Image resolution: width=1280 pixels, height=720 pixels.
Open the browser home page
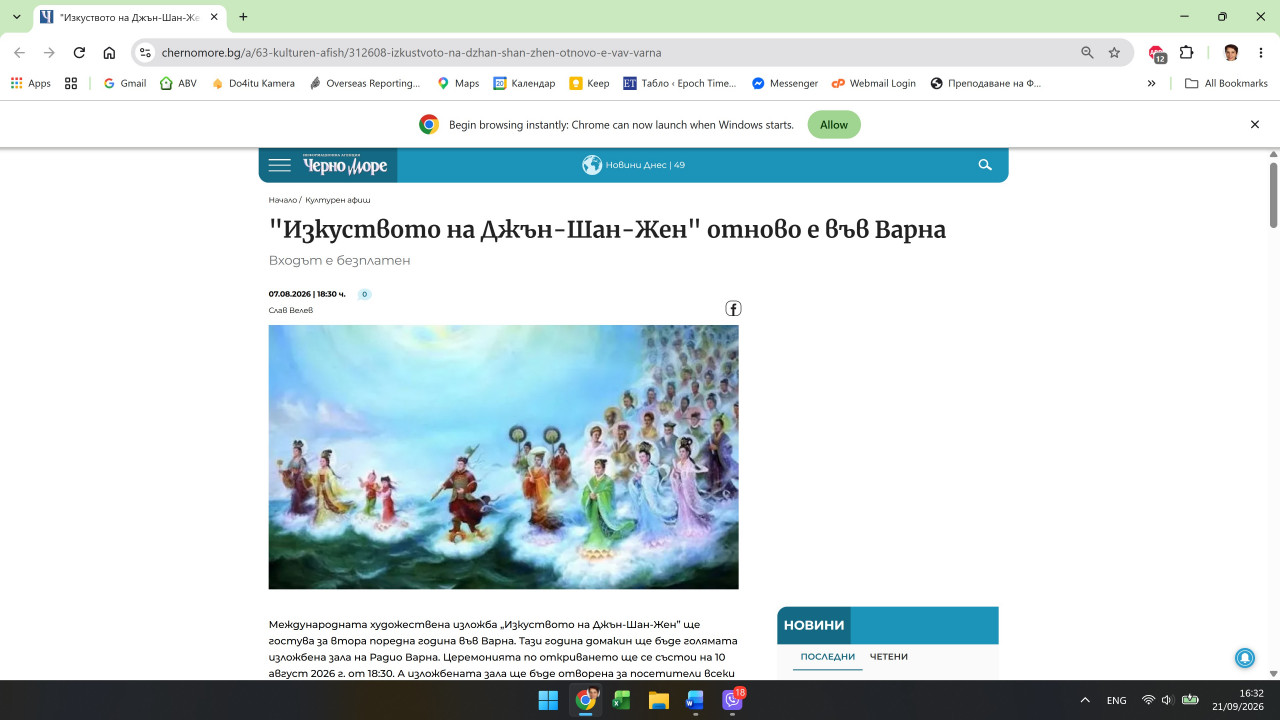(109, 53)
